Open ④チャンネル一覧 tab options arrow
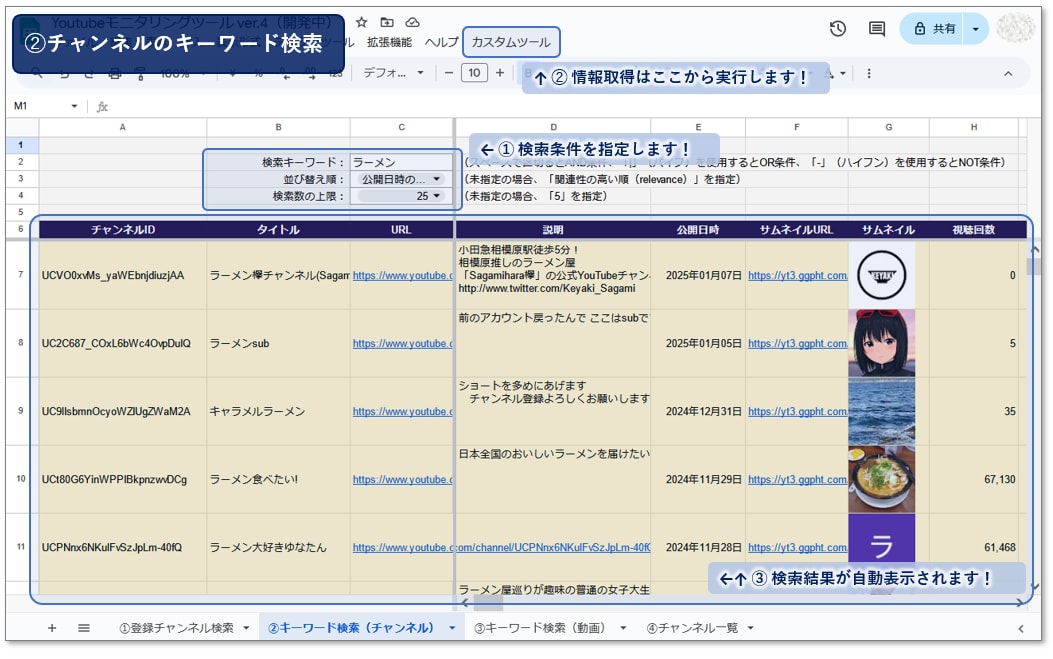Viewport: 1053px width, 659px height. pyautogui.click(x=751, y=628)
